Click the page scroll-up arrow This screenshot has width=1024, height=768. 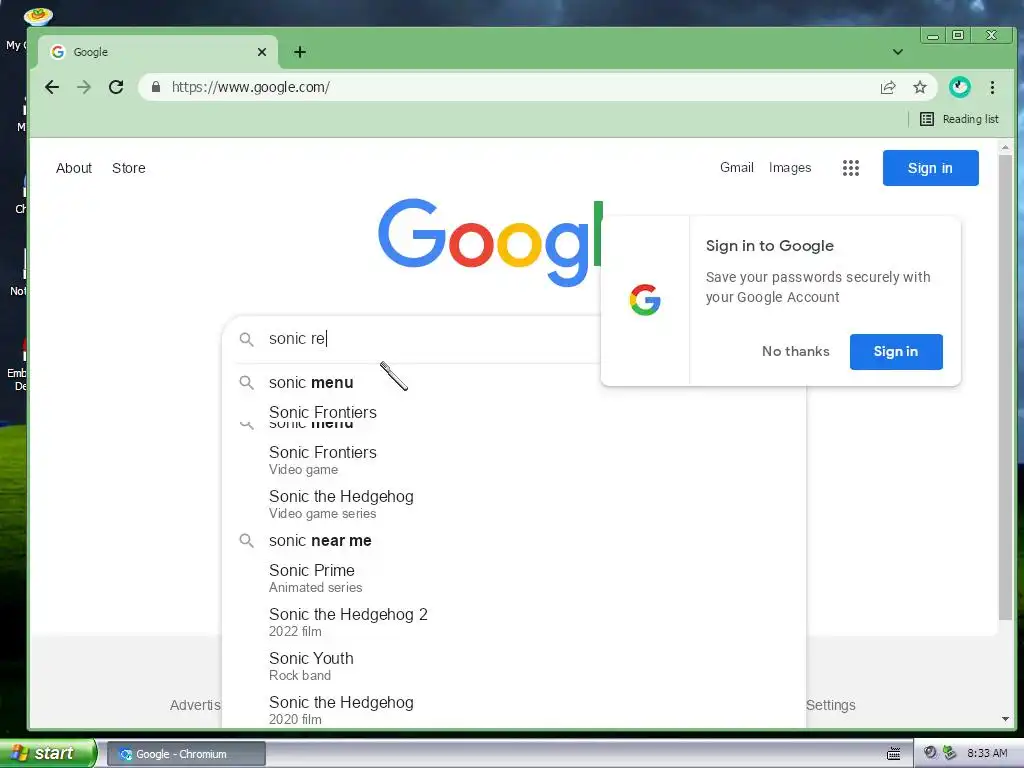(x=1005, y=148)
